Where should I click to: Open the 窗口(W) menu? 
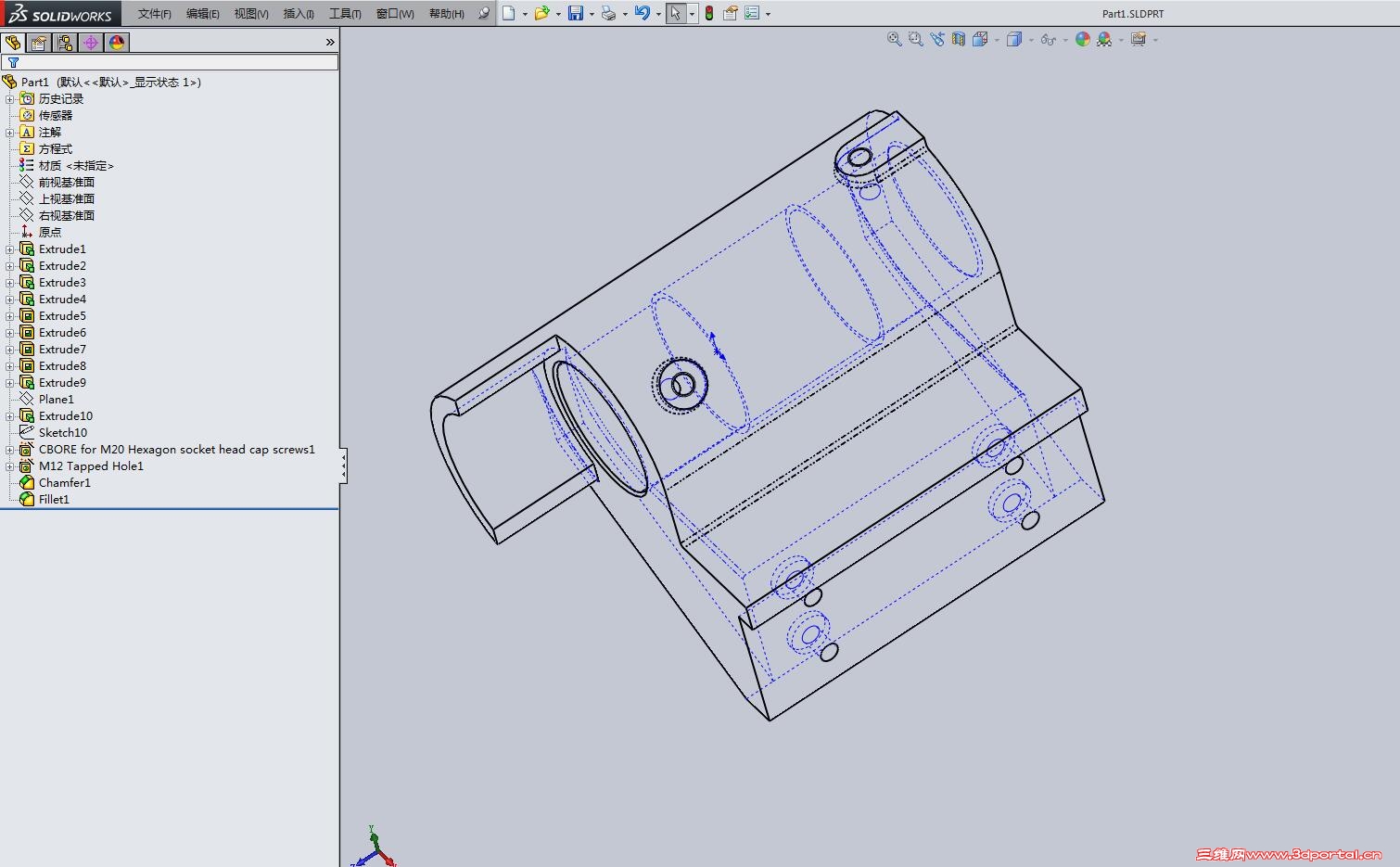point(395,14)
